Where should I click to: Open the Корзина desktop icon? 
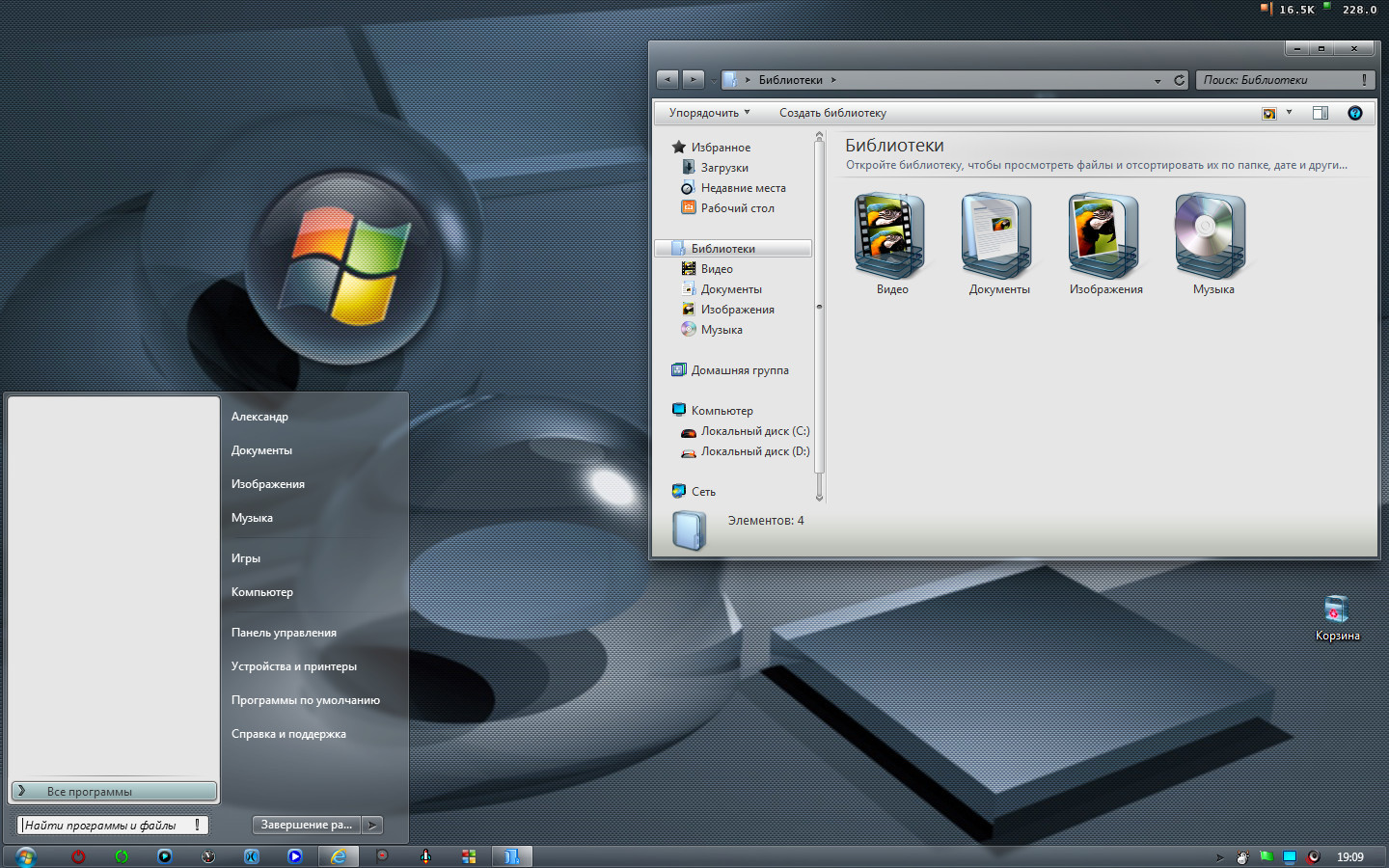pyautogui.click(x=1337, y=618)
